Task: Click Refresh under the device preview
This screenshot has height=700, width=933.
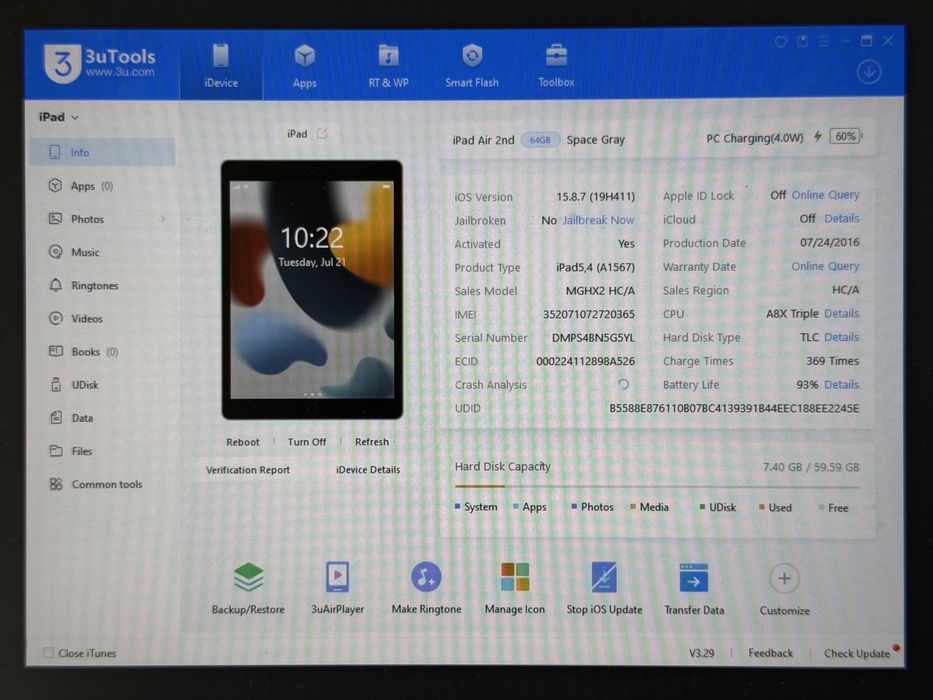Action: coord(372,442)
